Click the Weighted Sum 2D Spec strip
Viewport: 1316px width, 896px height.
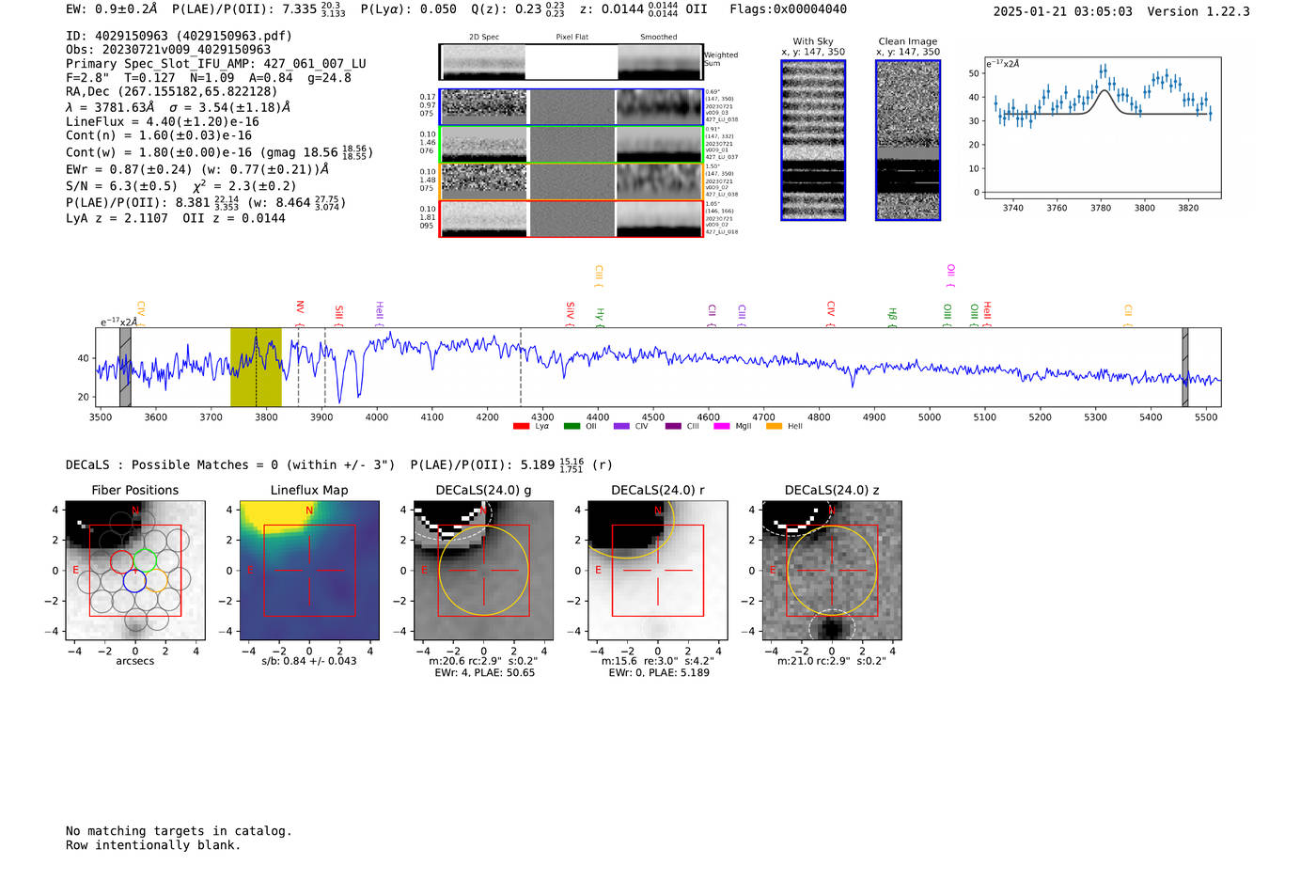click(x=571, y=62)
